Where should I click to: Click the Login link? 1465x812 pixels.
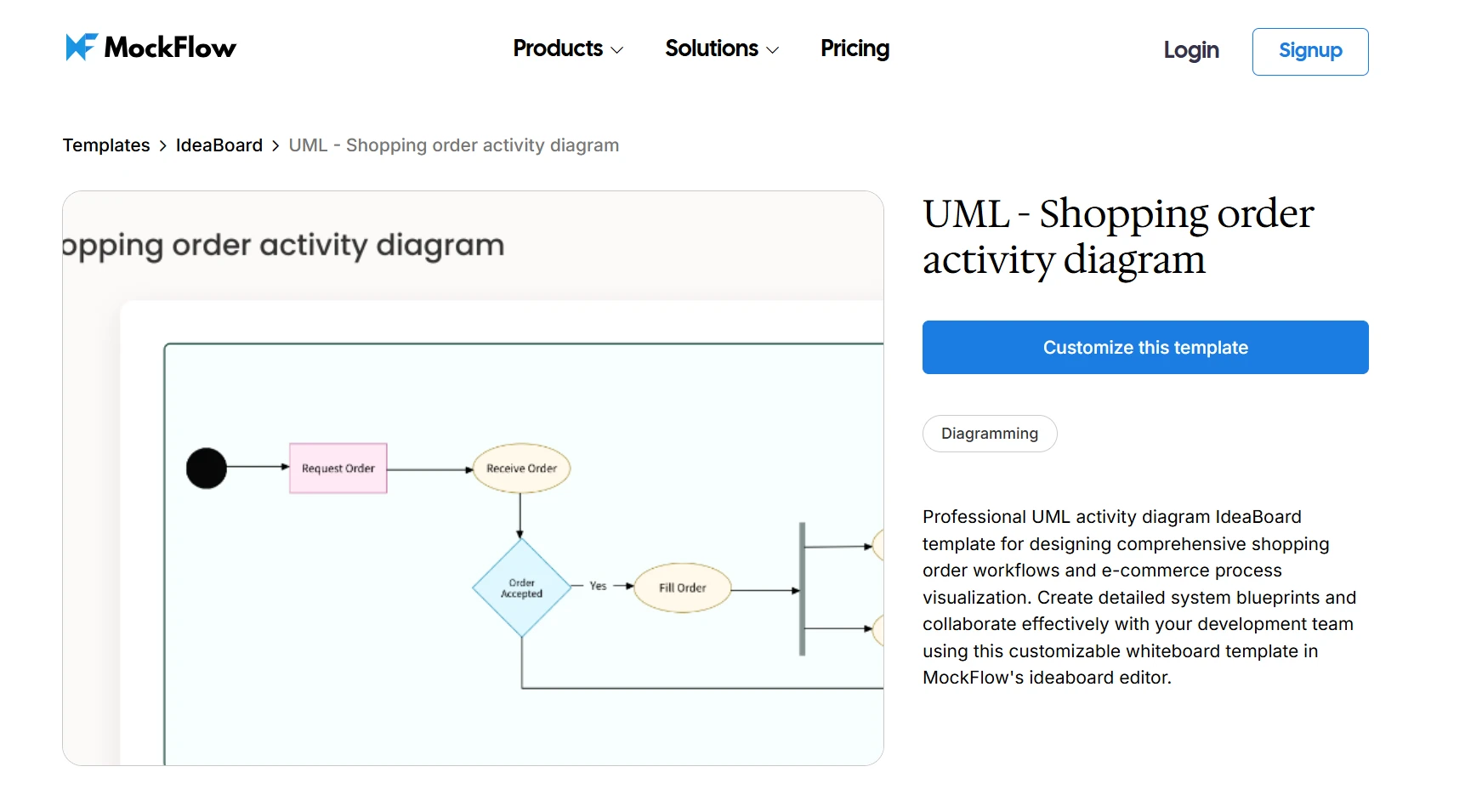1190,51
